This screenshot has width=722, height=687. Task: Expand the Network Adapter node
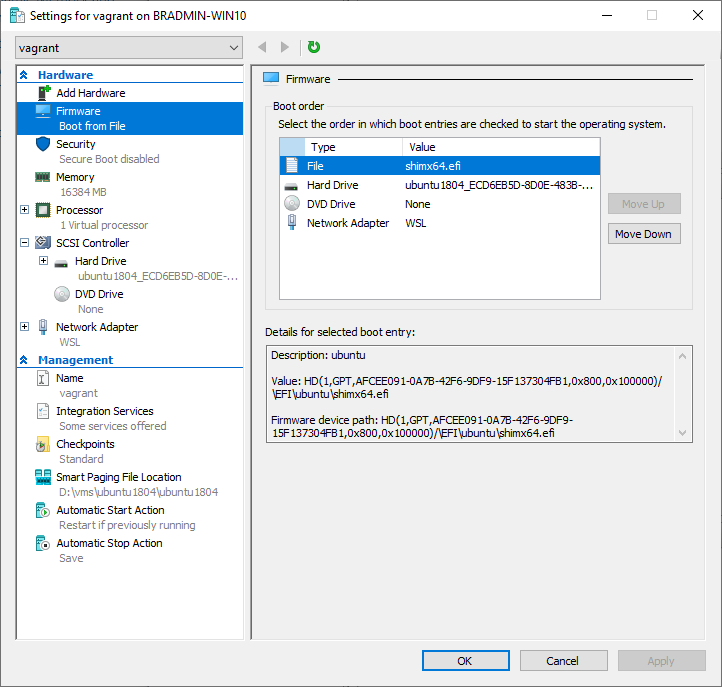[25, 327]
